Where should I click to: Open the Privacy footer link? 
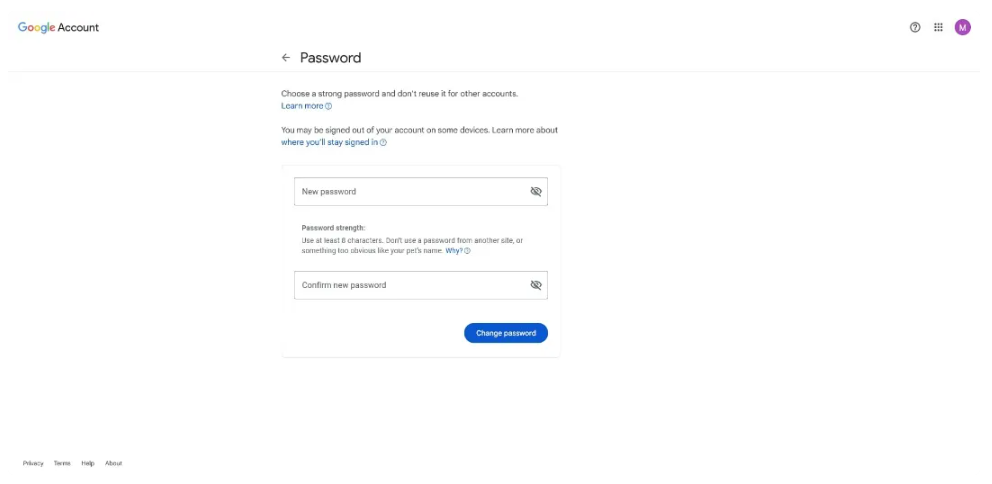pos(33,463)
